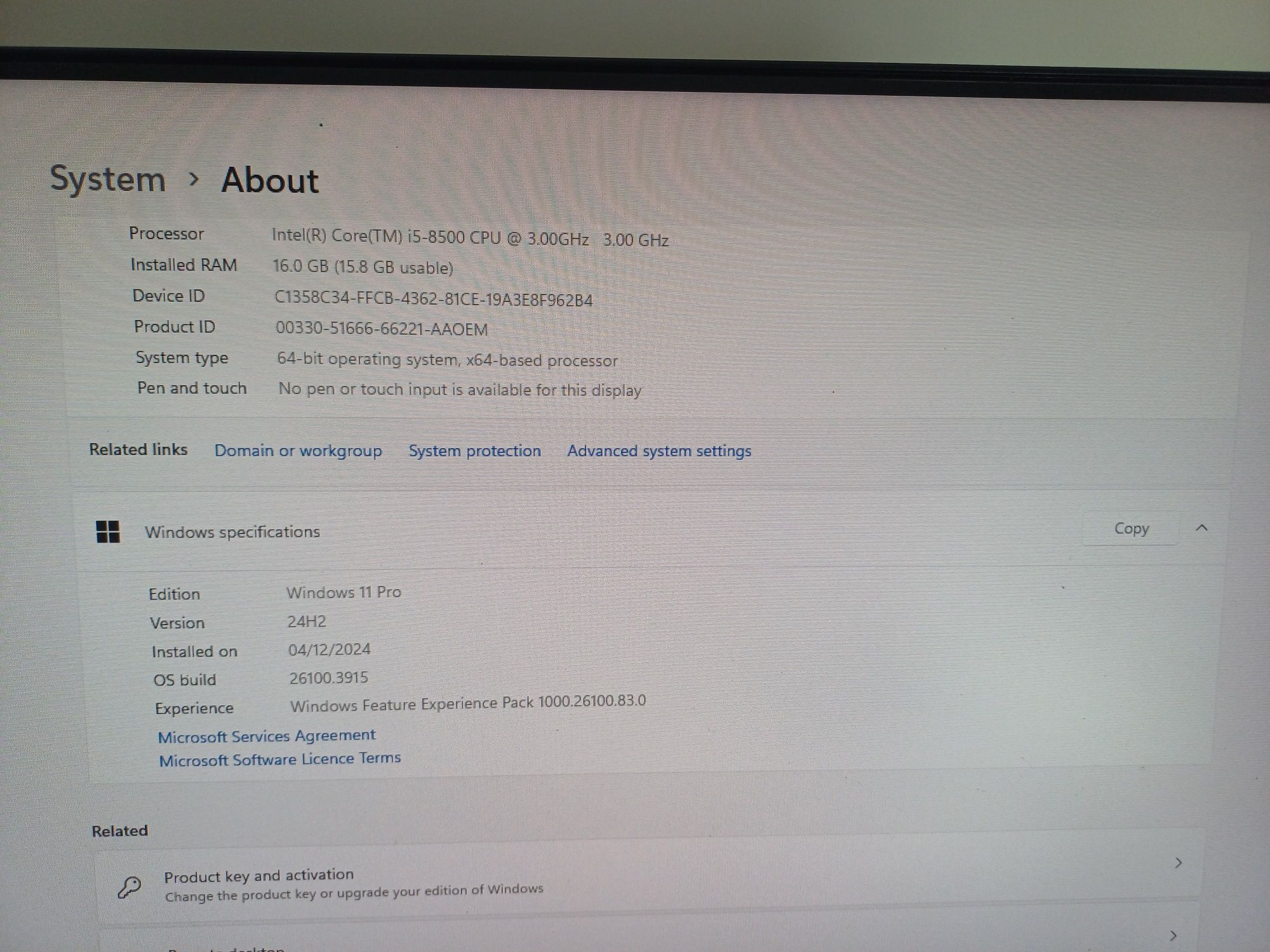This screenshot has height=952, width=1270.
Task: Click the OS build label
Action: [185, 680]
